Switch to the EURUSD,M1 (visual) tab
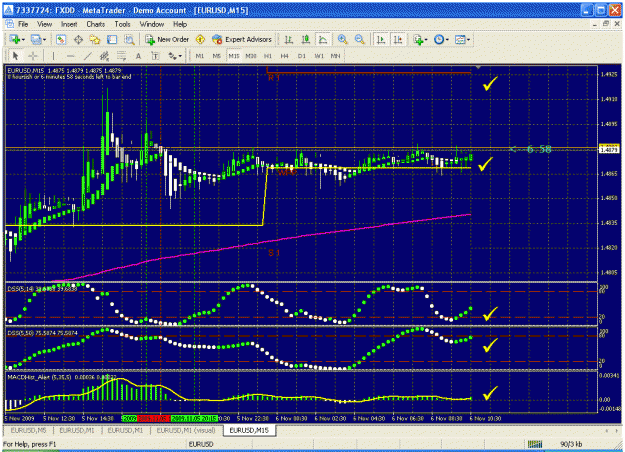Image resolution: width=625 pixels, height=452 pixels. coord(186,430)
